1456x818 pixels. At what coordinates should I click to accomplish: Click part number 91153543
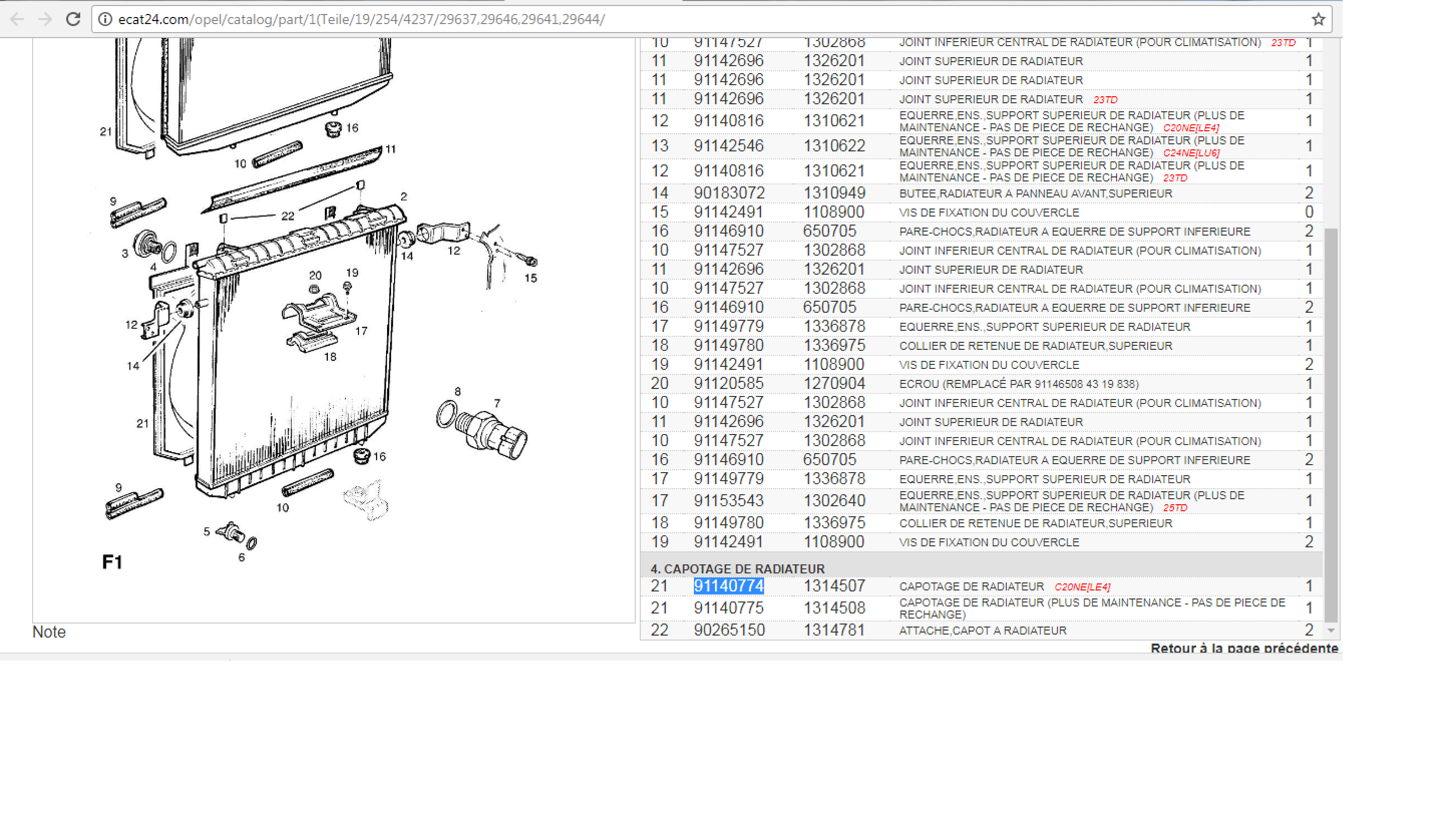729,501
